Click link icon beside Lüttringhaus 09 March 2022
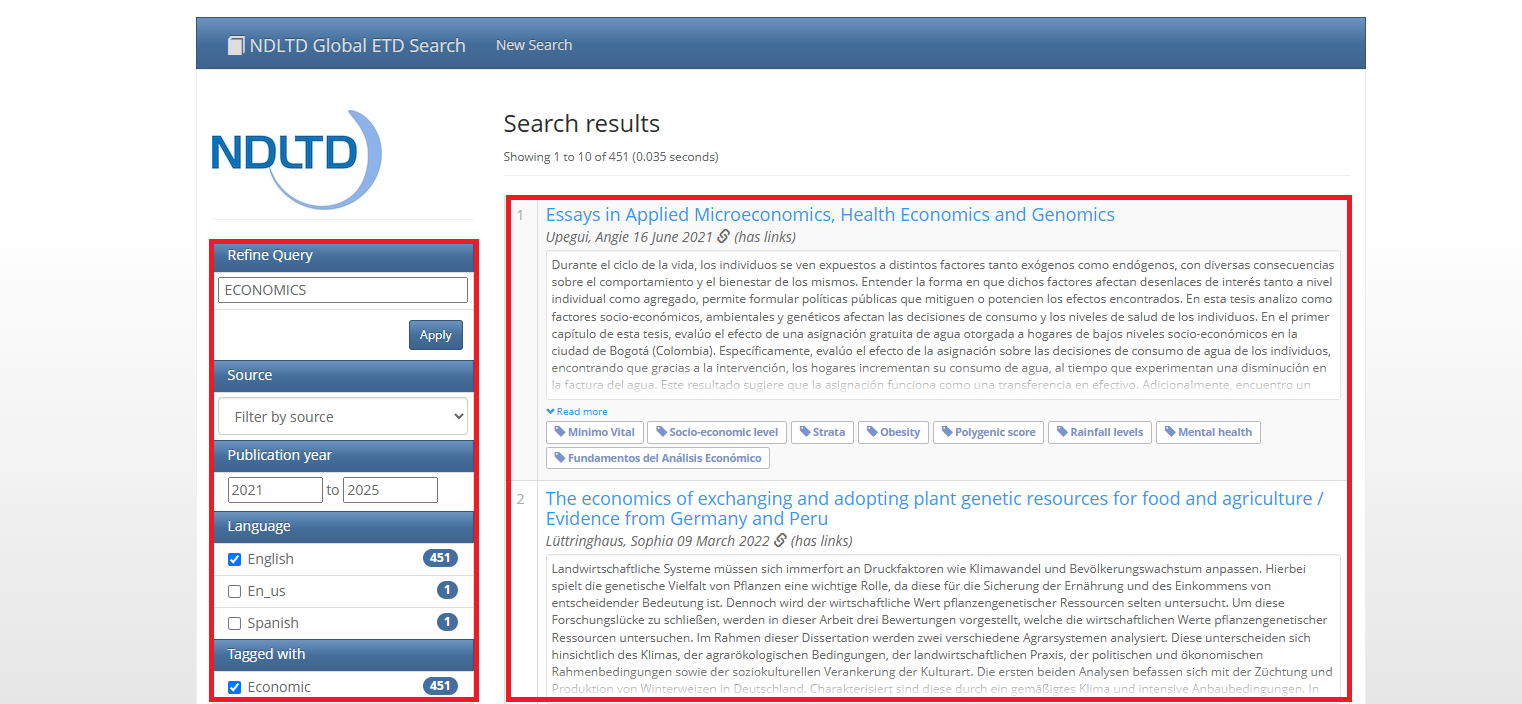The height and width of the screenshot is (704, 1522). pyautogui.click(x=780, y=541)
